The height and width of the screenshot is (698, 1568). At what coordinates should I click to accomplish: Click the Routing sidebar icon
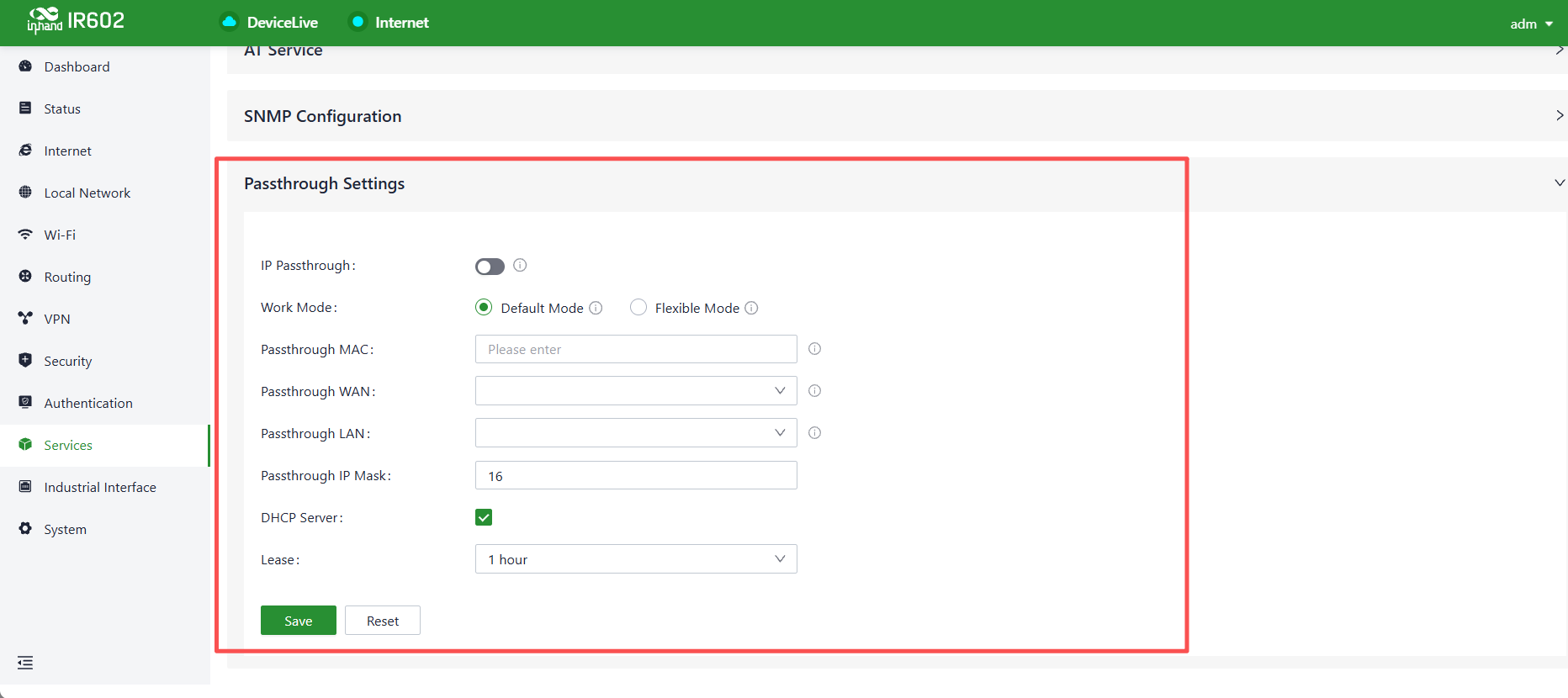pyautogui.click(x=25, y=277)
